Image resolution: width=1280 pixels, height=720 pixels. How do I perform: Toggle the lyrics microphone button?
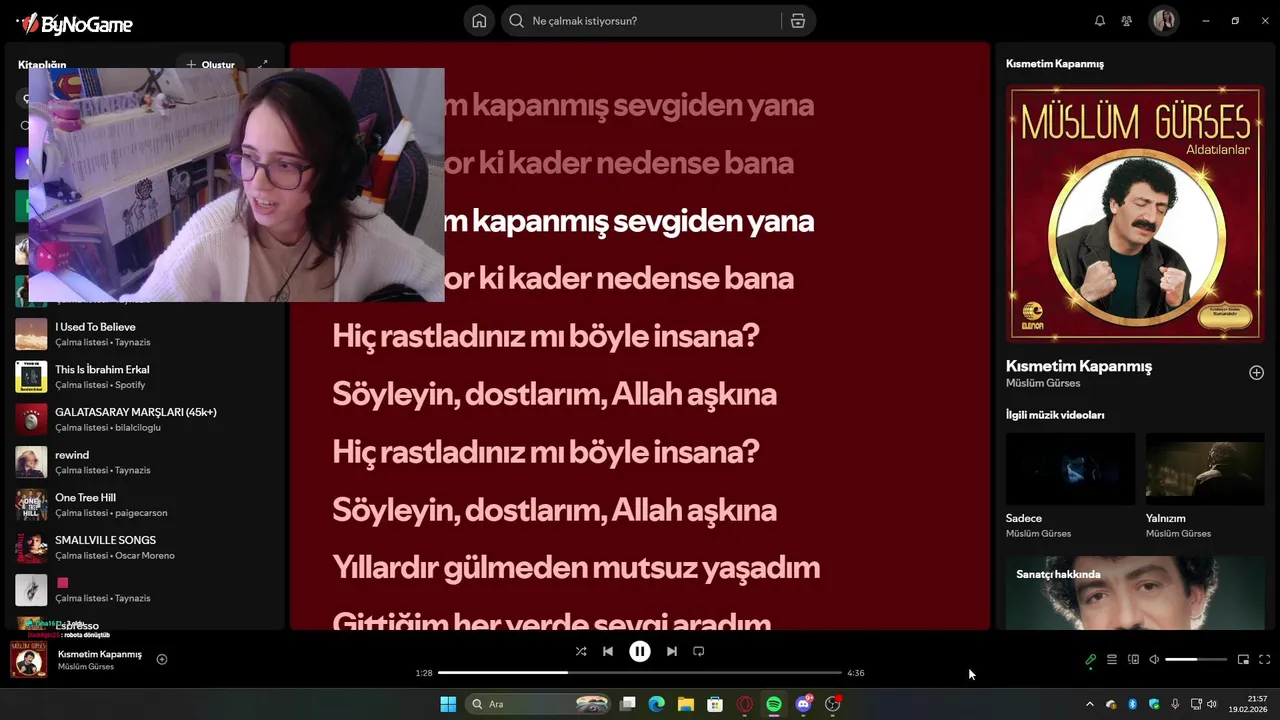[x=1090, y=660]
